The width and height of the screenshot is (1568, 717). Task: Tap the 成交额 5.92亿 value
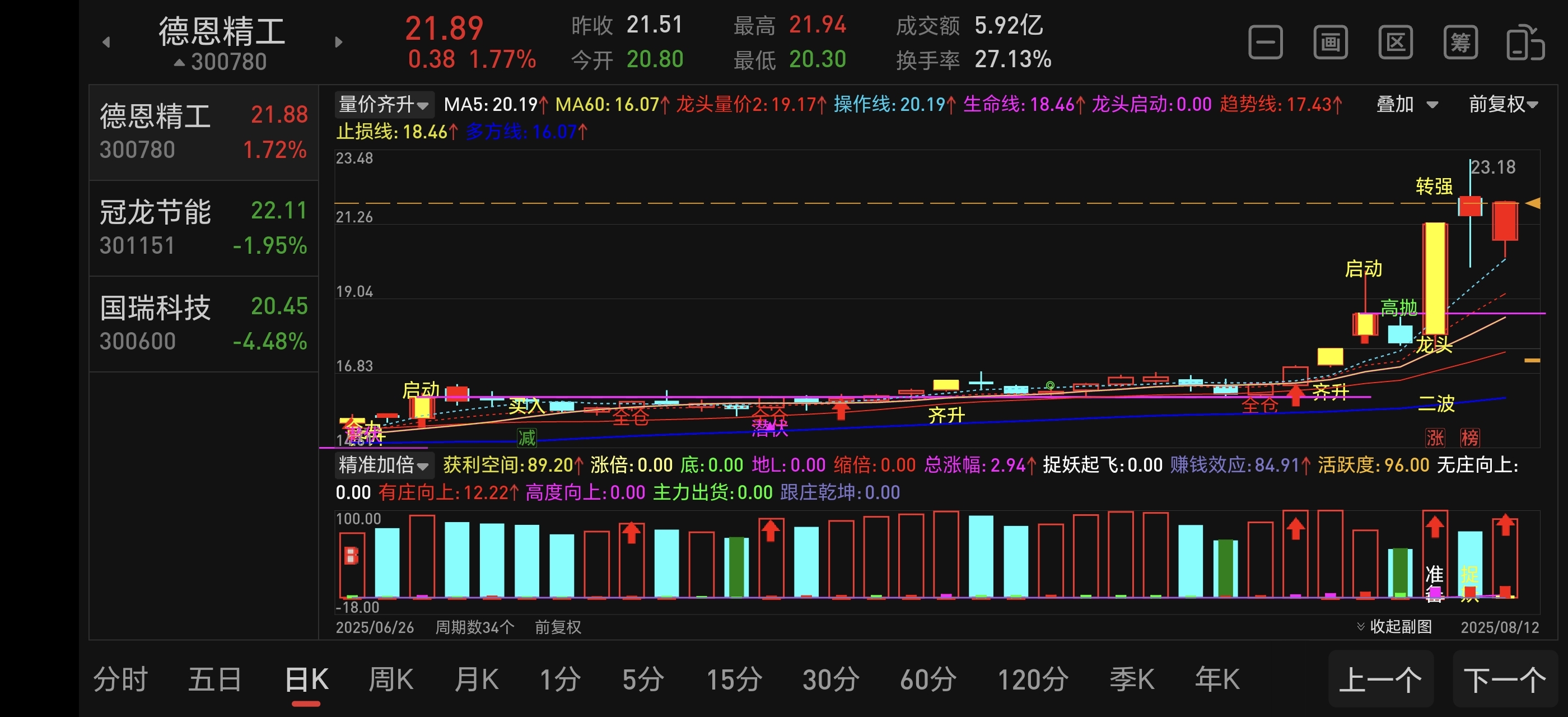(969, 26)
